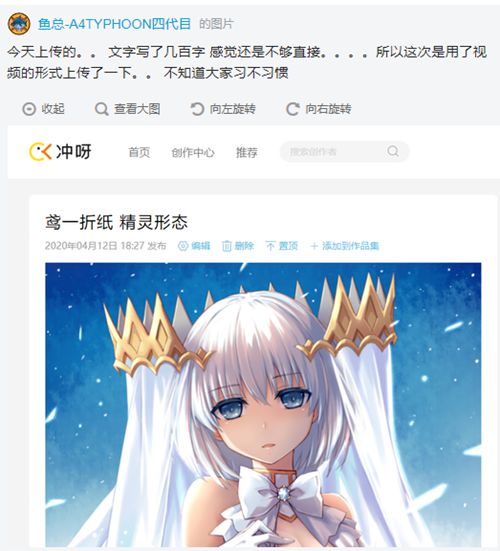Viewport: 500px width, 551px height.
Task: Pin the post with 置顶
Action: [282, 246]
